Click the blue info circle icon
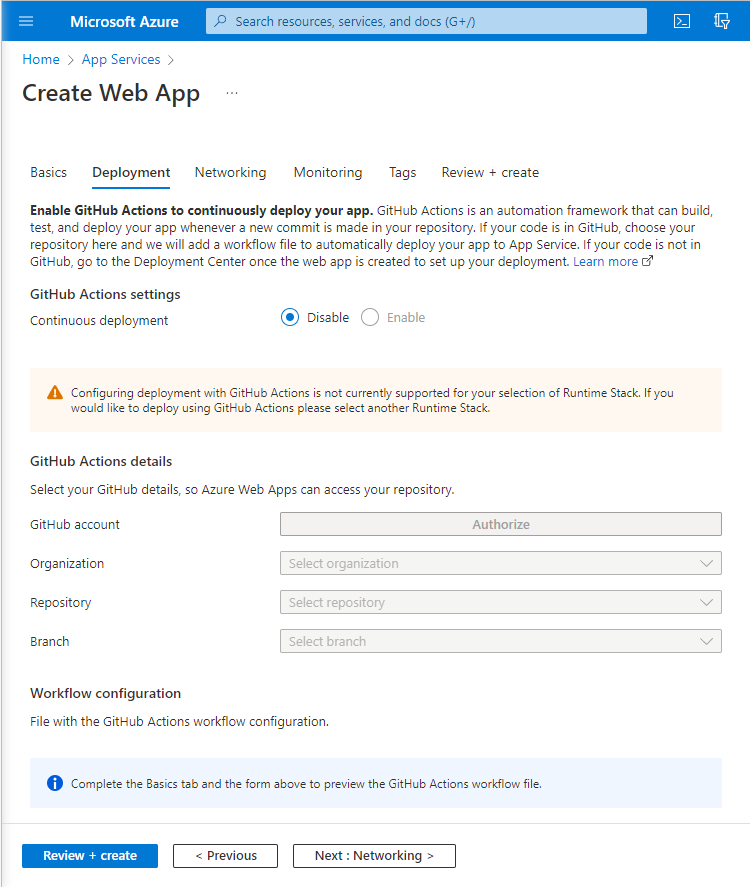 click(55, 783)
